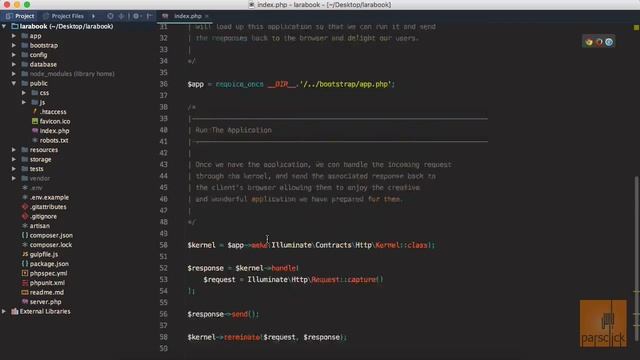
Task: Select gulpfile.js file
Action: (x=44, y=254)
